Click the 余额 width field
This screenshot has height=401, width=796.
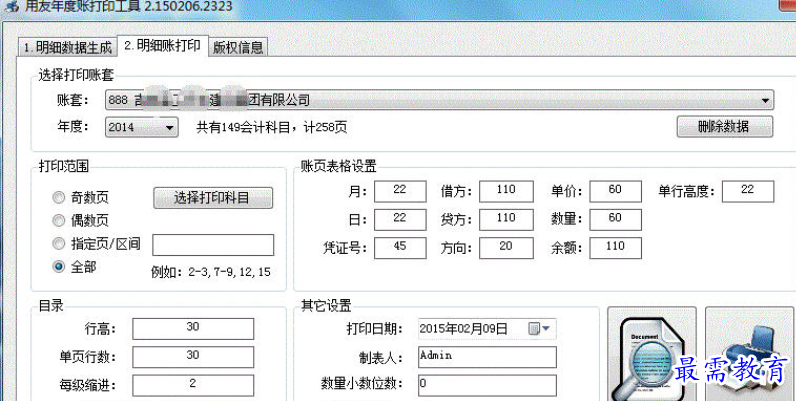pyautogui.click(x=615, y=248)
